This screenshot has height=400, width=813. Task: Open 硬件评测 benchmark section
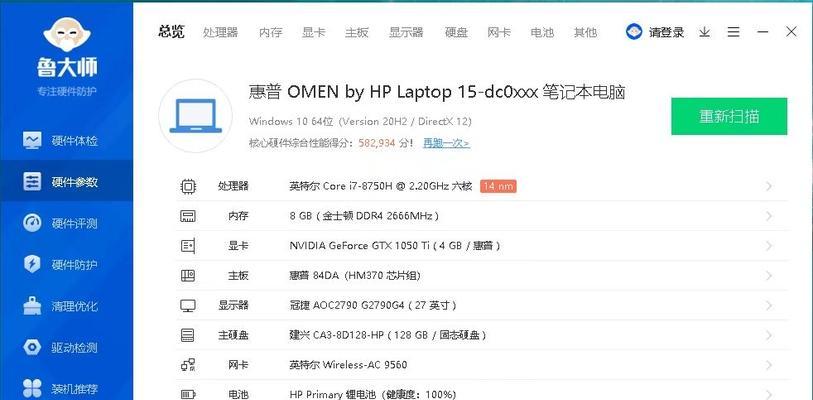(66, 223)
